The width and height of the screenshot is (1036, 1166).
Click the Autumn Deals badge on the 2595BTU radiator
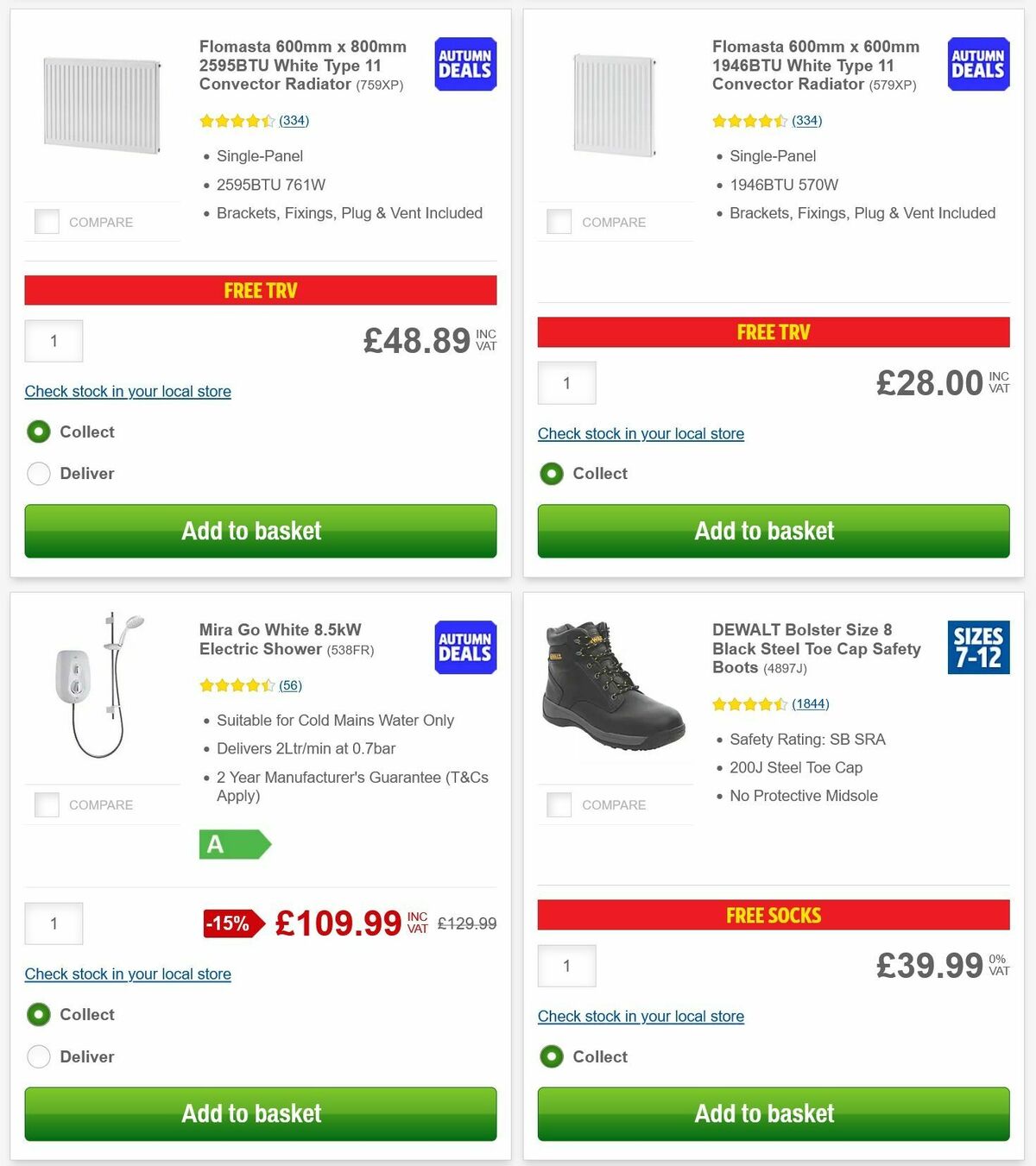(x=465, y=63)
